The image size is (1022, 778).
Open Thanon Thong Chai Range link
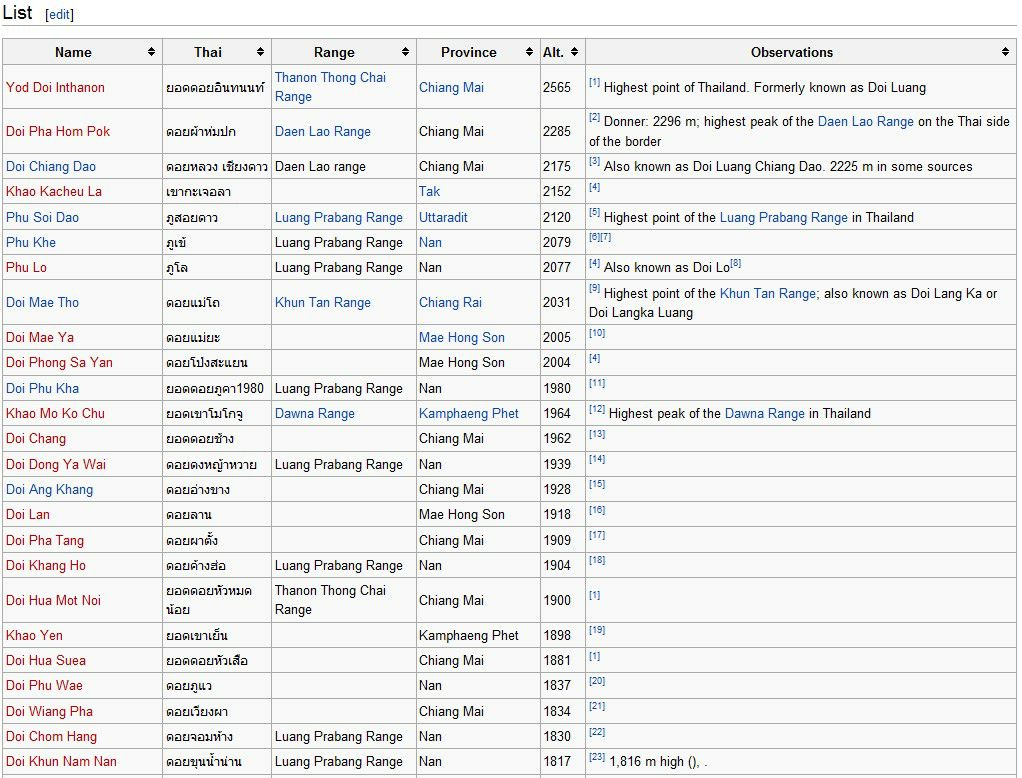[x=330, y=87]
